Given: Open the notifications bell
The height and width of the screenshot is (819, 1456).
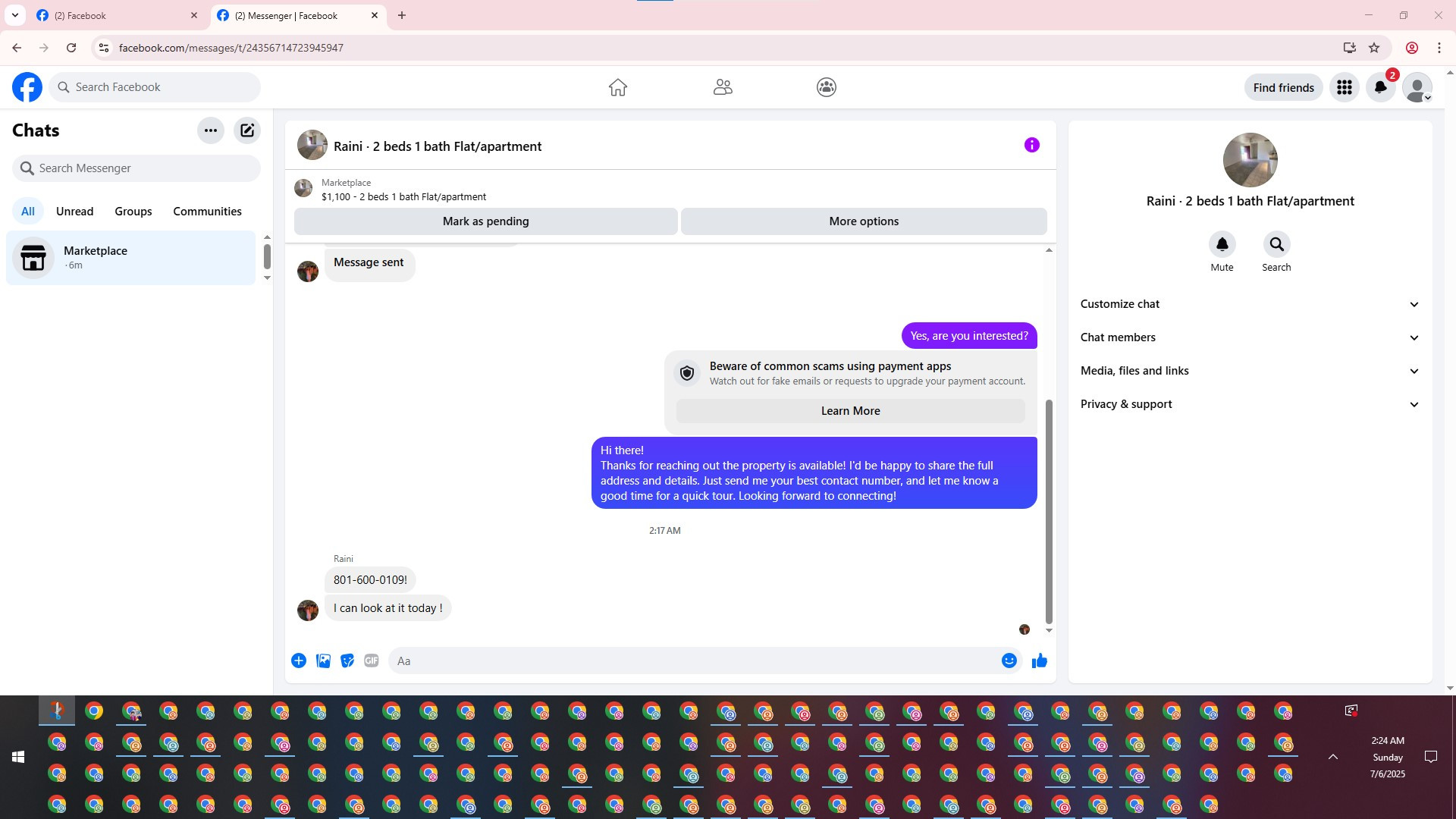Looking at the screenshot, I should coord(1380,87).
